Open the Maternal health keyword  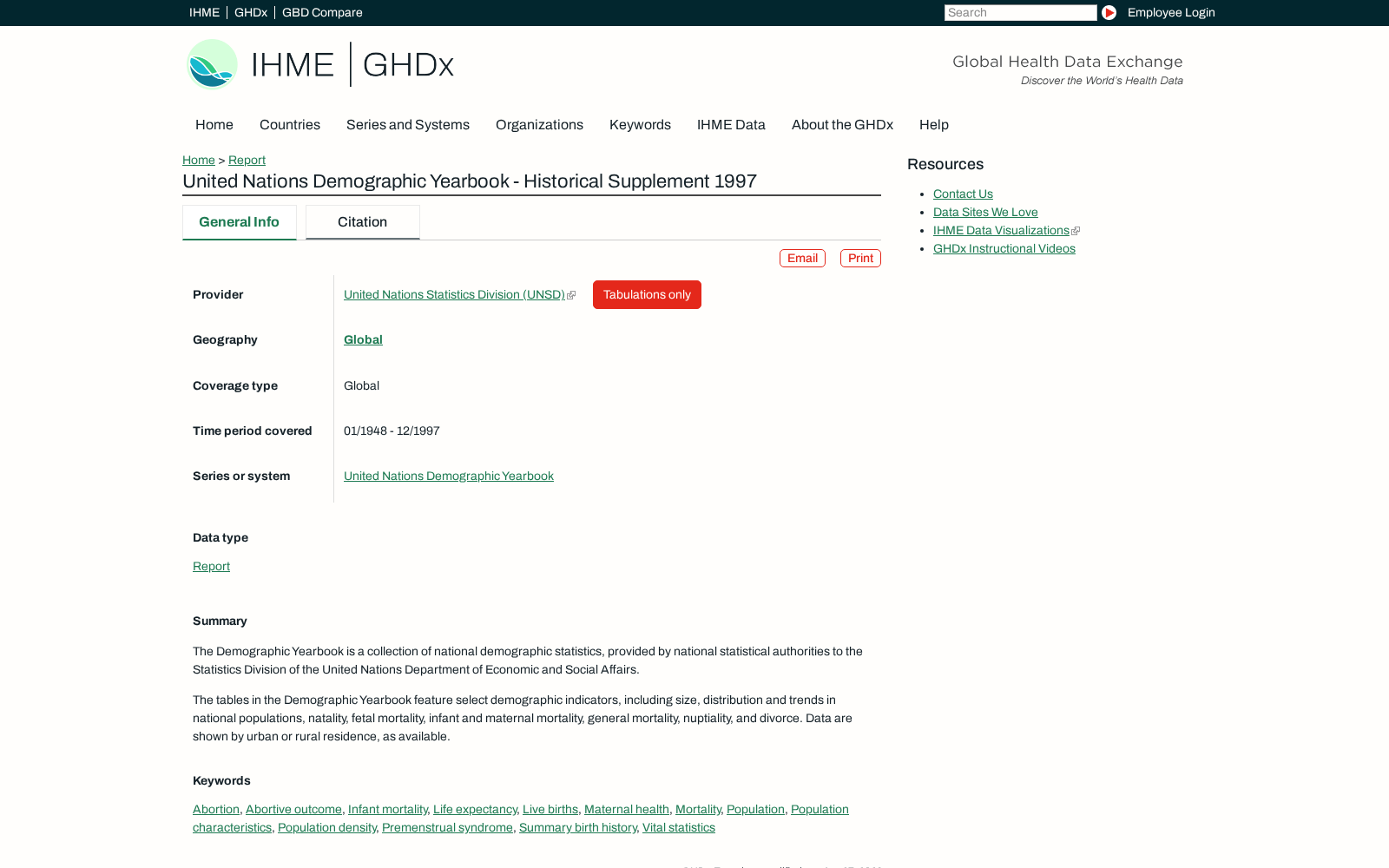coord(627,810)
